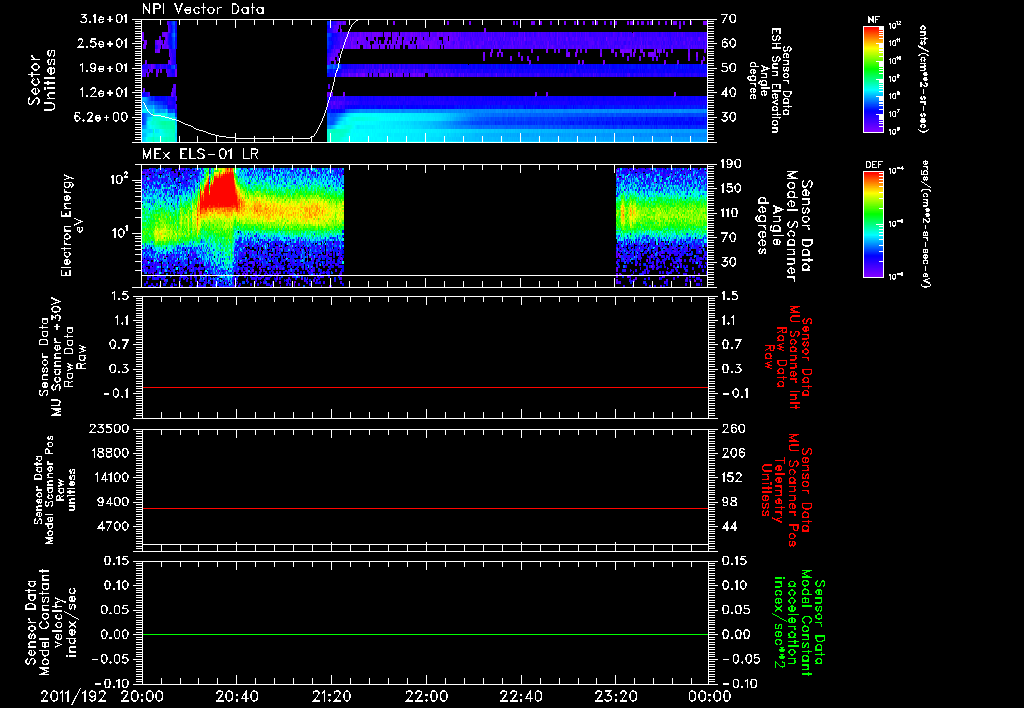1024x708 pixels.
Task: Click the 23:20 time axis label
Action: (x=615, y=696)
